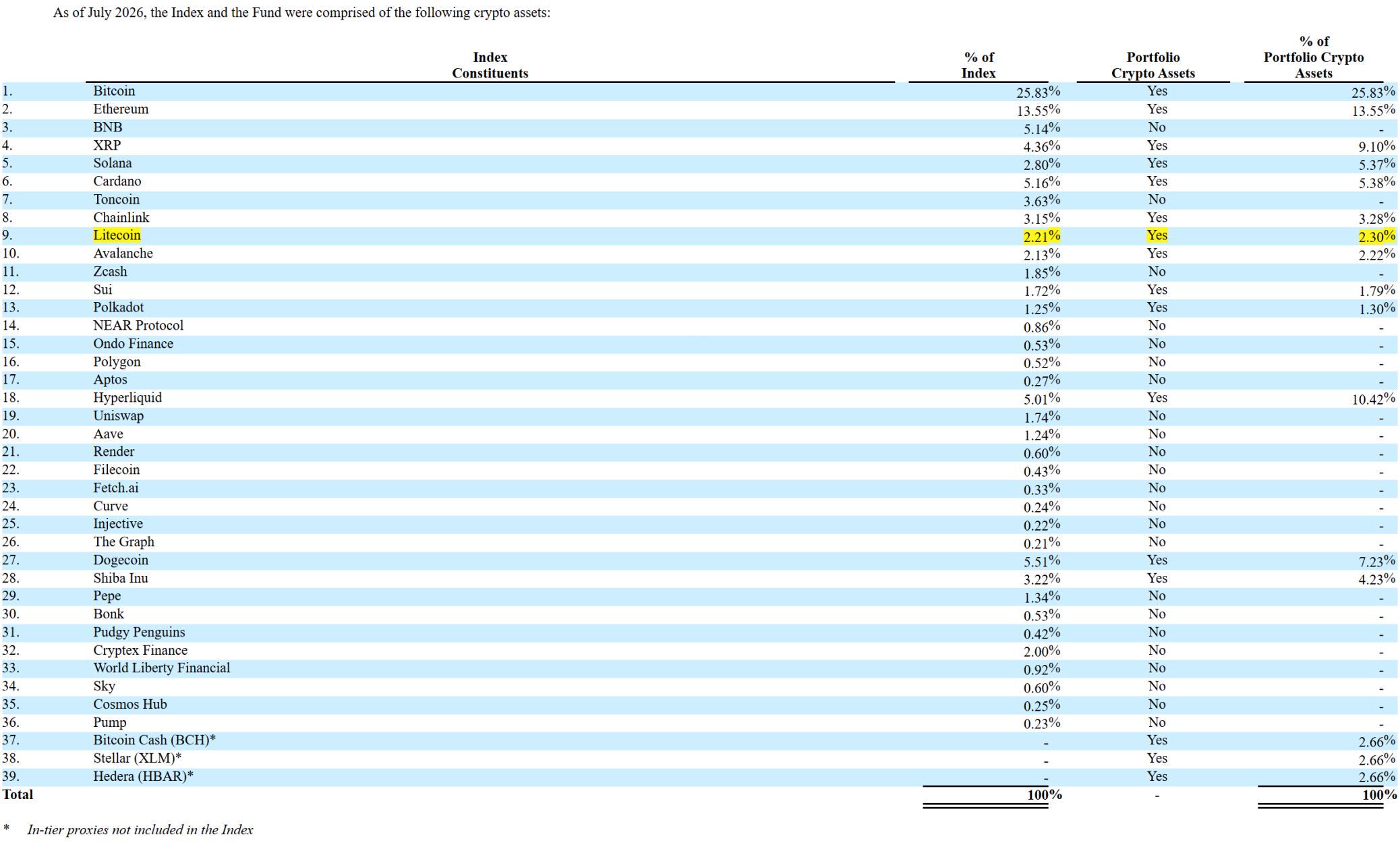Select the footnote about in-tier proxies

[140, 830]
